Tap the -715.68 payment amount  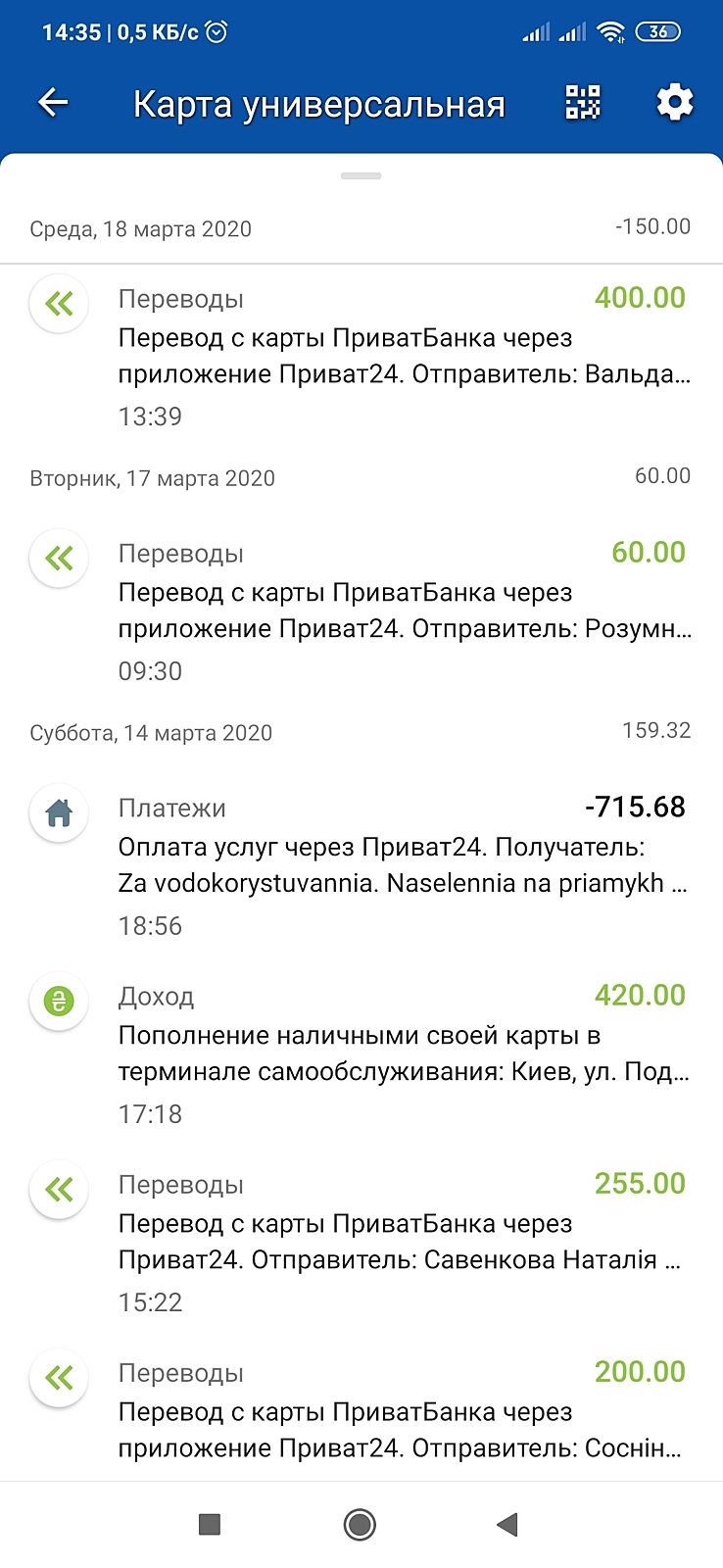click(x=635, y=807)
